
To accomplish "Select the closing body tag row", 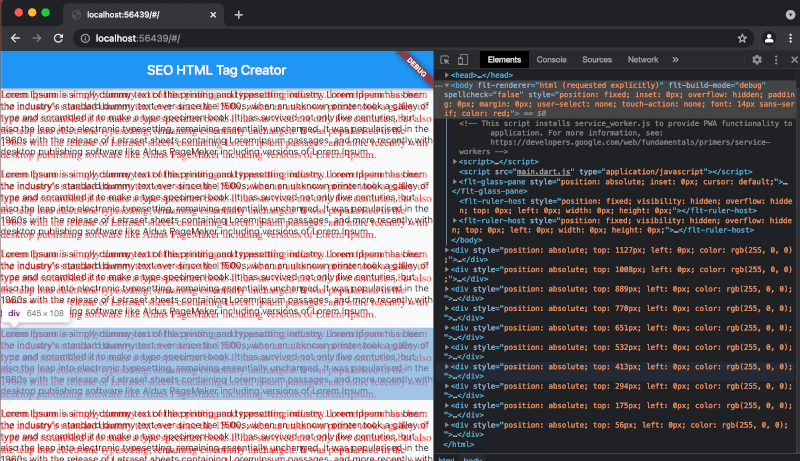I will point(466,240).
